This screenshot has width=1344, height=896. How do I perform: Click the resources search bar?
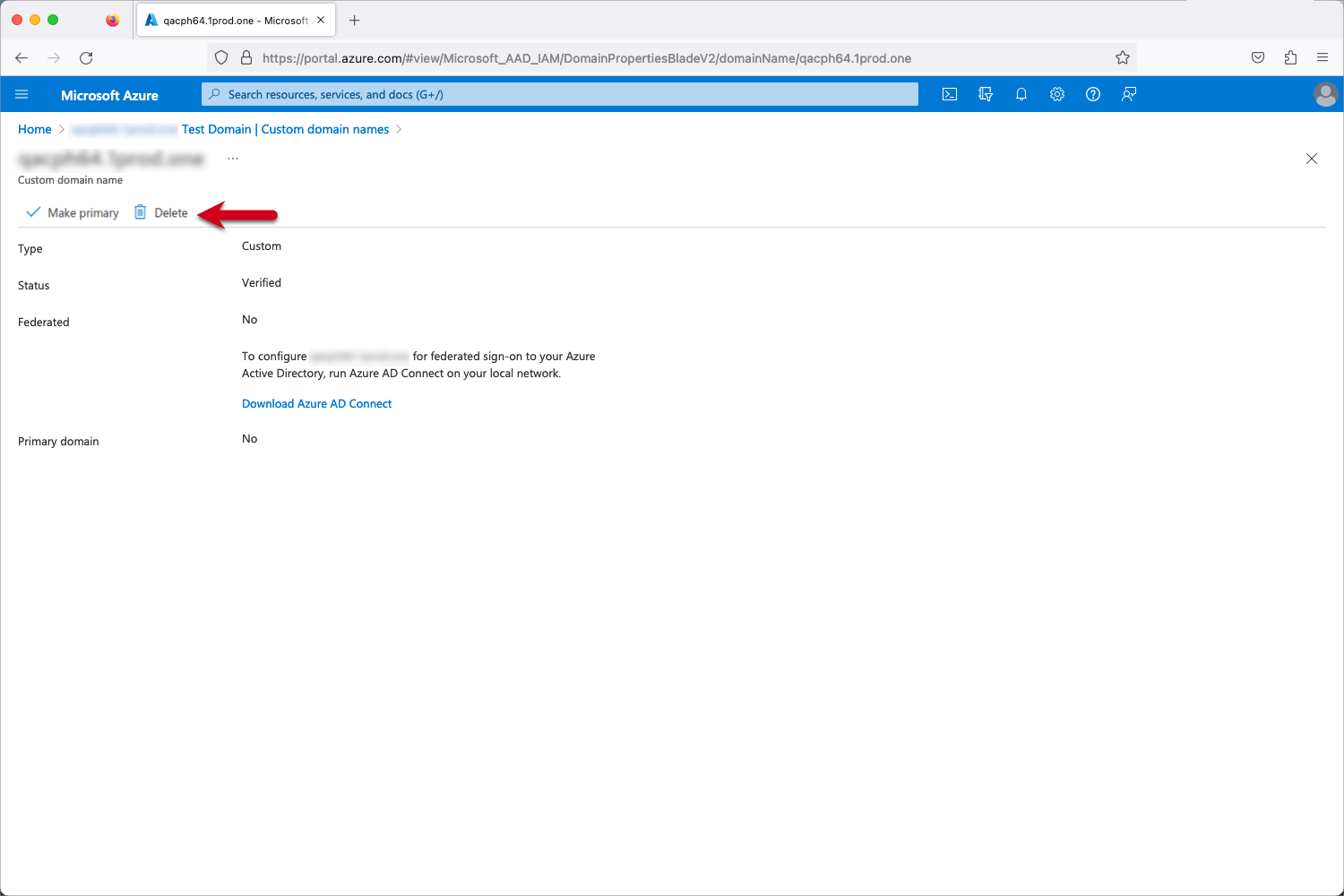[x=558, y=94]
